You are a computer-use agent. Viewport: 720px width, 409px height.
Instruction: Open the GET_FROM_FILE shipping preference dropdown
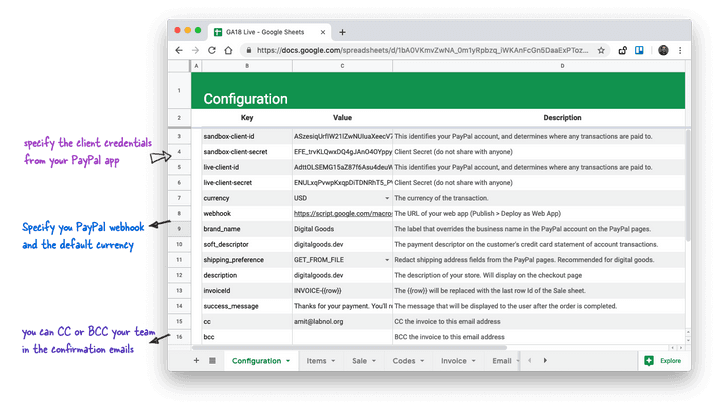point(387,260)
